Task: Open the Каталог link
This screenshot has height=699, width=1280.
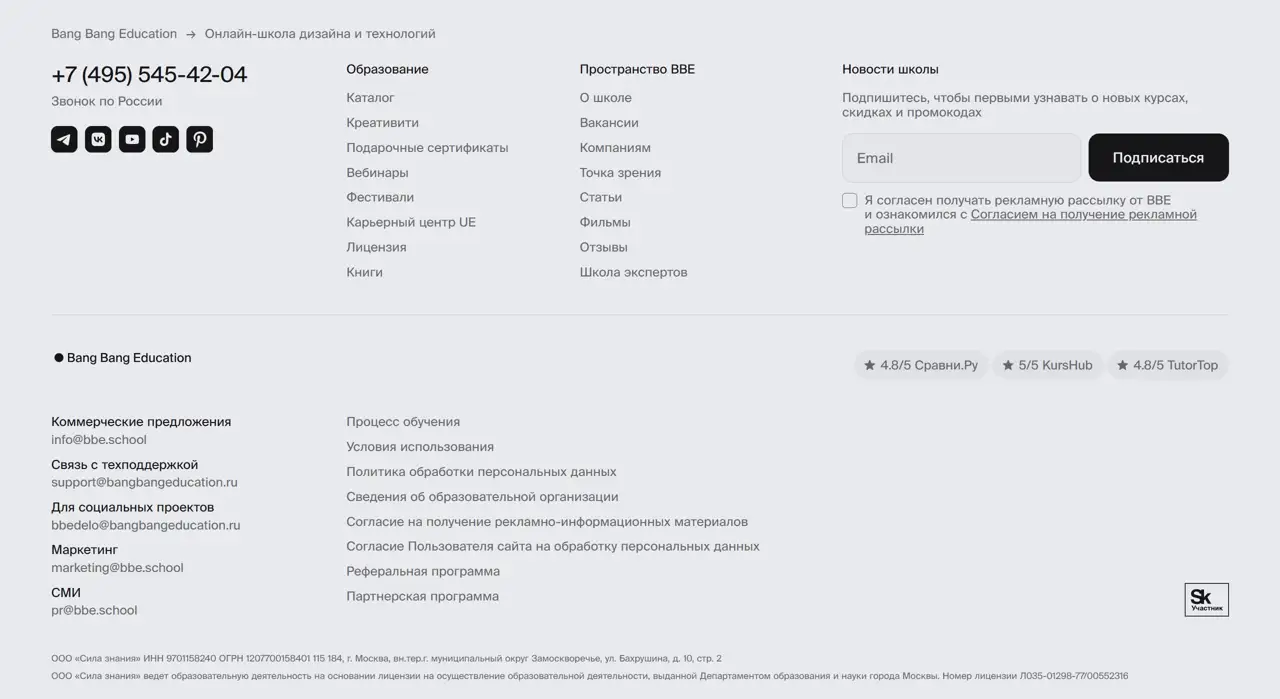Action: tap(370, 98)
